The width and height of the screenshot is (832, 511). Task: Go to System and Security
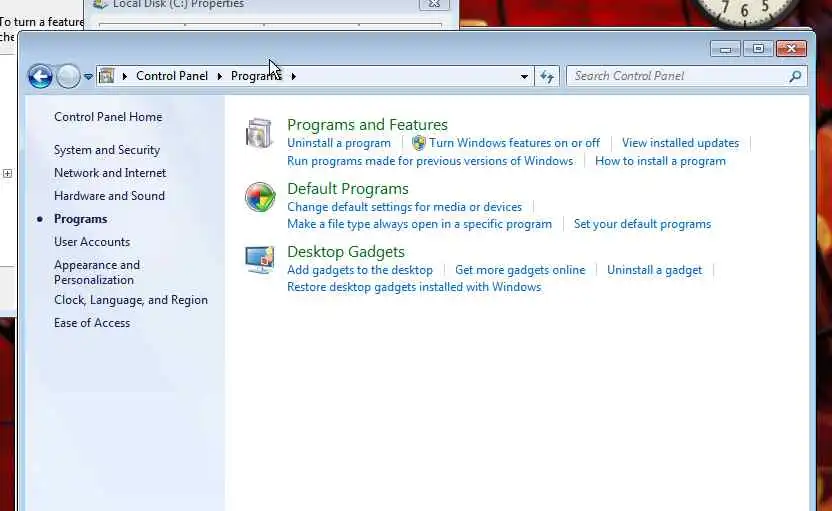(x=107, y=150)
